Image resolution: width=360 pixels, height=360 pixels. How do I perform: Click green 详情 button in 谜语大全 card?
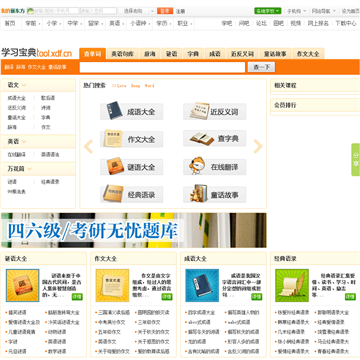tap(77, 297)
